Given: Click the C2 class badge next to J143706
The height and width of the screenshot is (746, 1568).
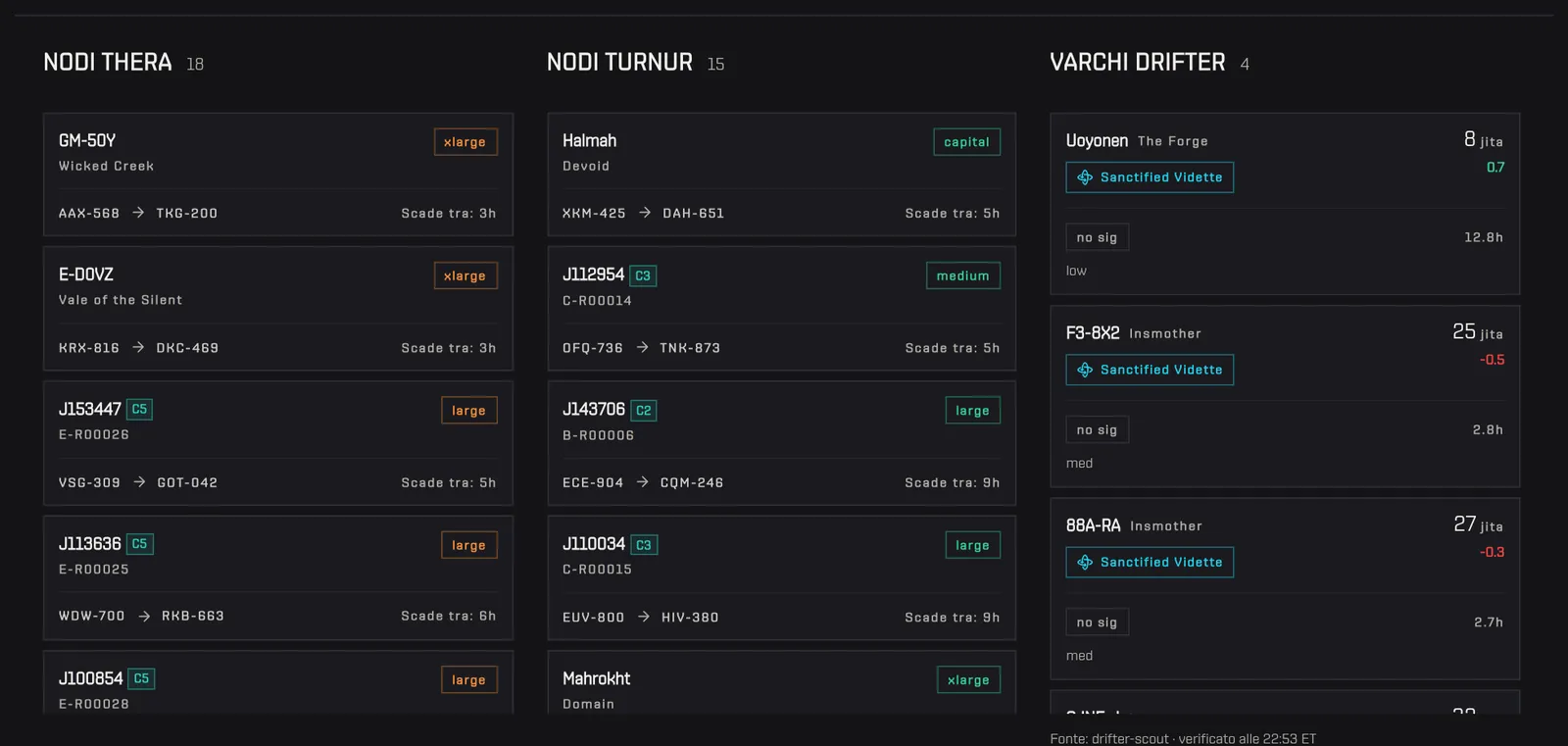Looking at the screenshot, I should [644, 411].
